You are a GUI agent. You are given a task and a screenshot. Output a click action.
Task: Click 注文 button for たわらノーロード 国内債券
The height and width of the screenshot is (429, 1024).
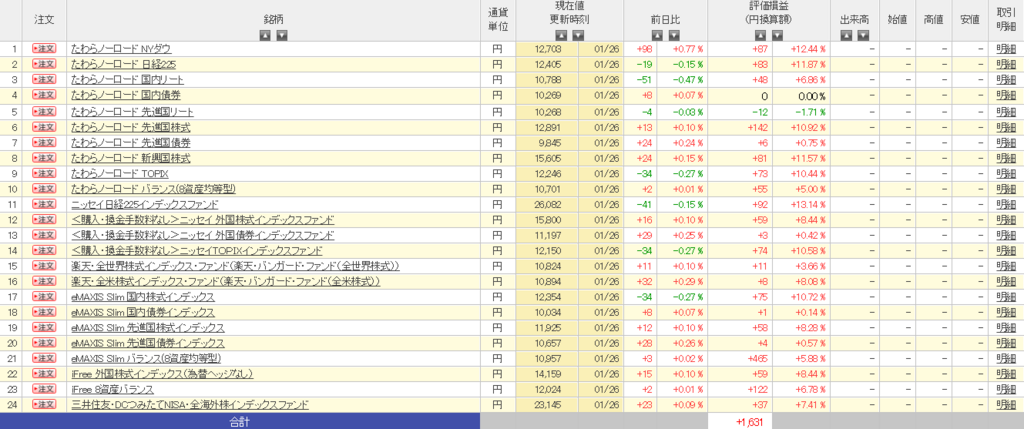pyautogui.click(x=44, y=95)
